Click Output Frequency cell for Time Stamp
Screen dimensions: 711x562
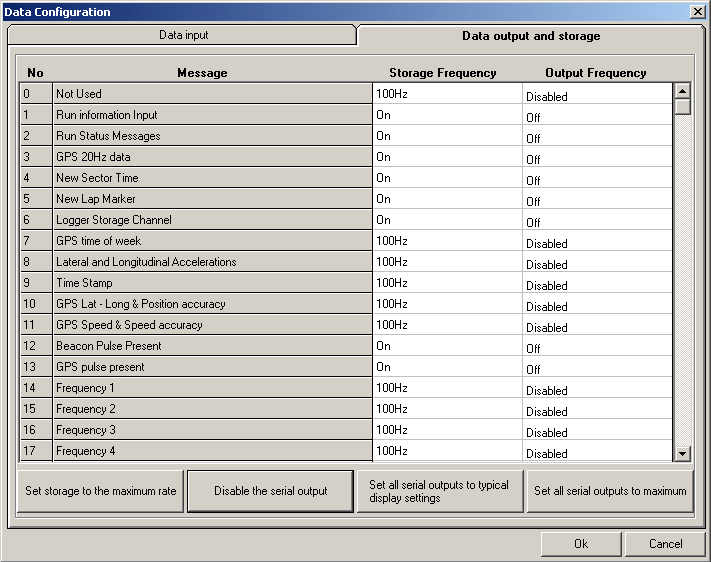pos(597,284)
